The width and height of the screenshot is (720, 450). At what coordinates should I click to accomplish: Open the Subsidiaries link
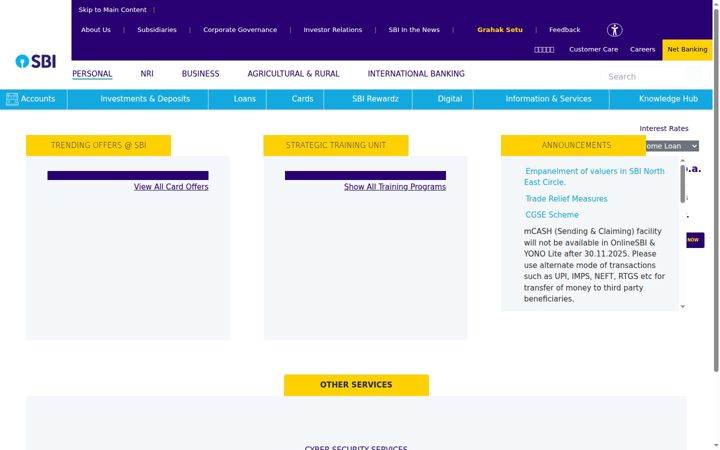(x=157, y=30)
